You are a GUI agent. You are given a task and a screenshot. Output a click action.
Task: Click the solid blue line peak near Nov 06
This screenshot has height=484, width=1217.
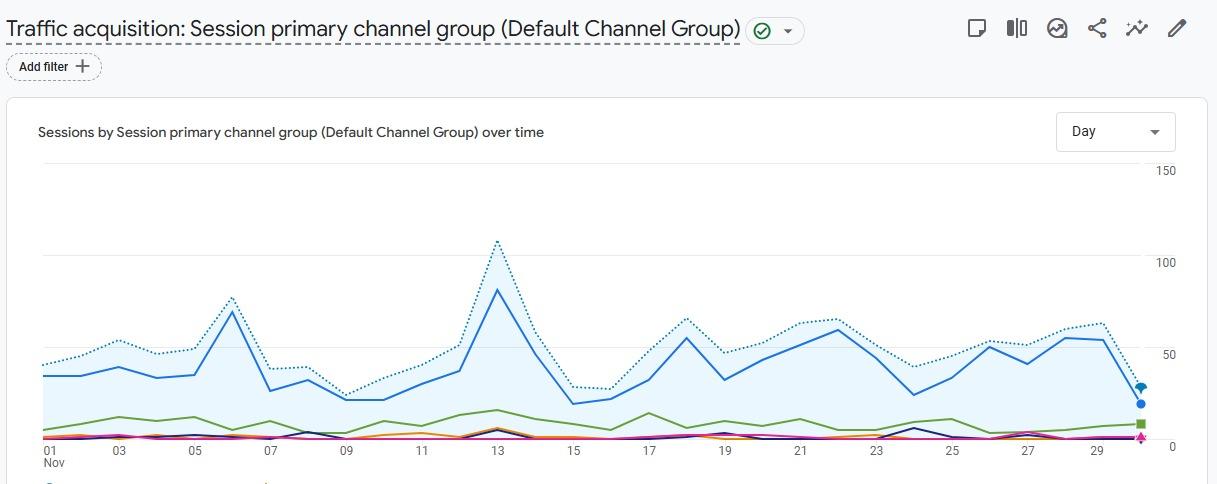[232, 312]
